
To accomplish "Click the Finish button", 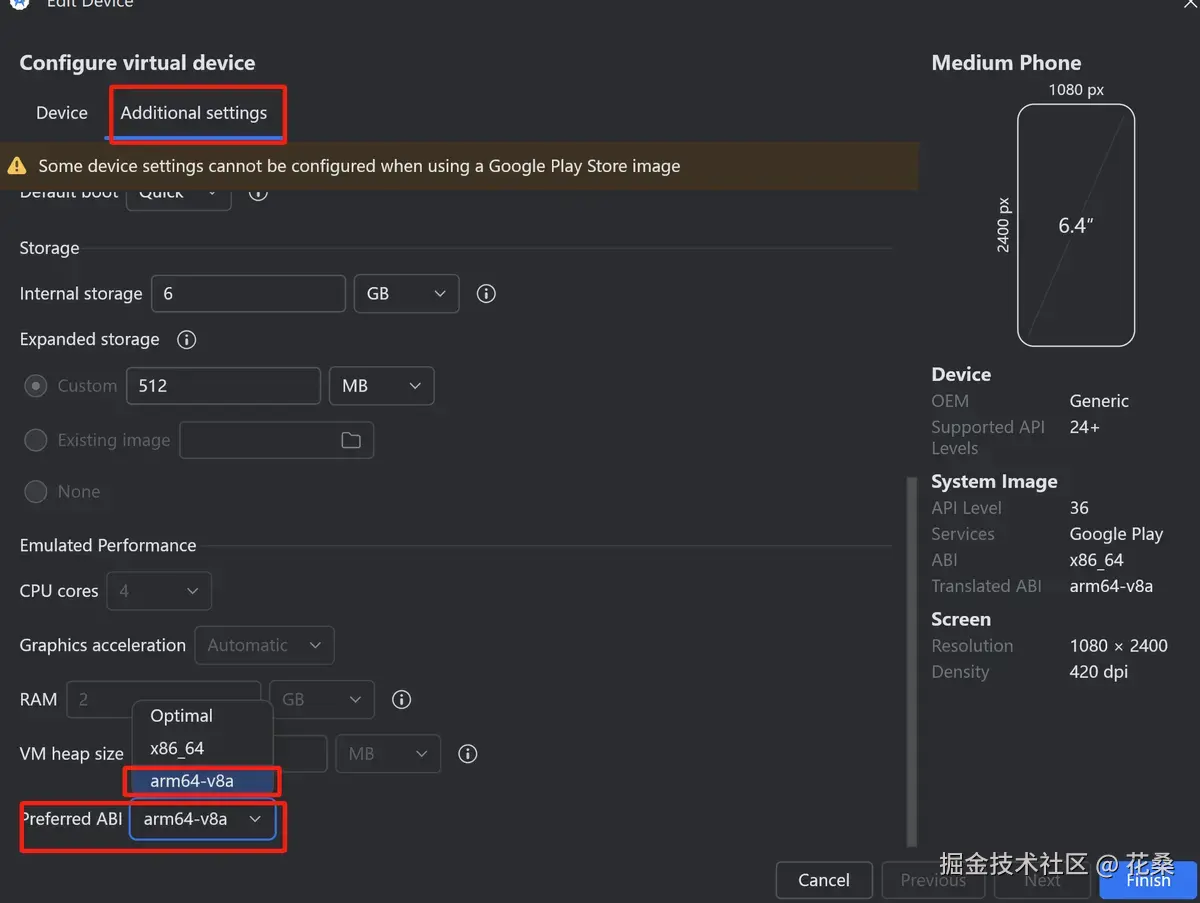I will (x=1148, y=880).
